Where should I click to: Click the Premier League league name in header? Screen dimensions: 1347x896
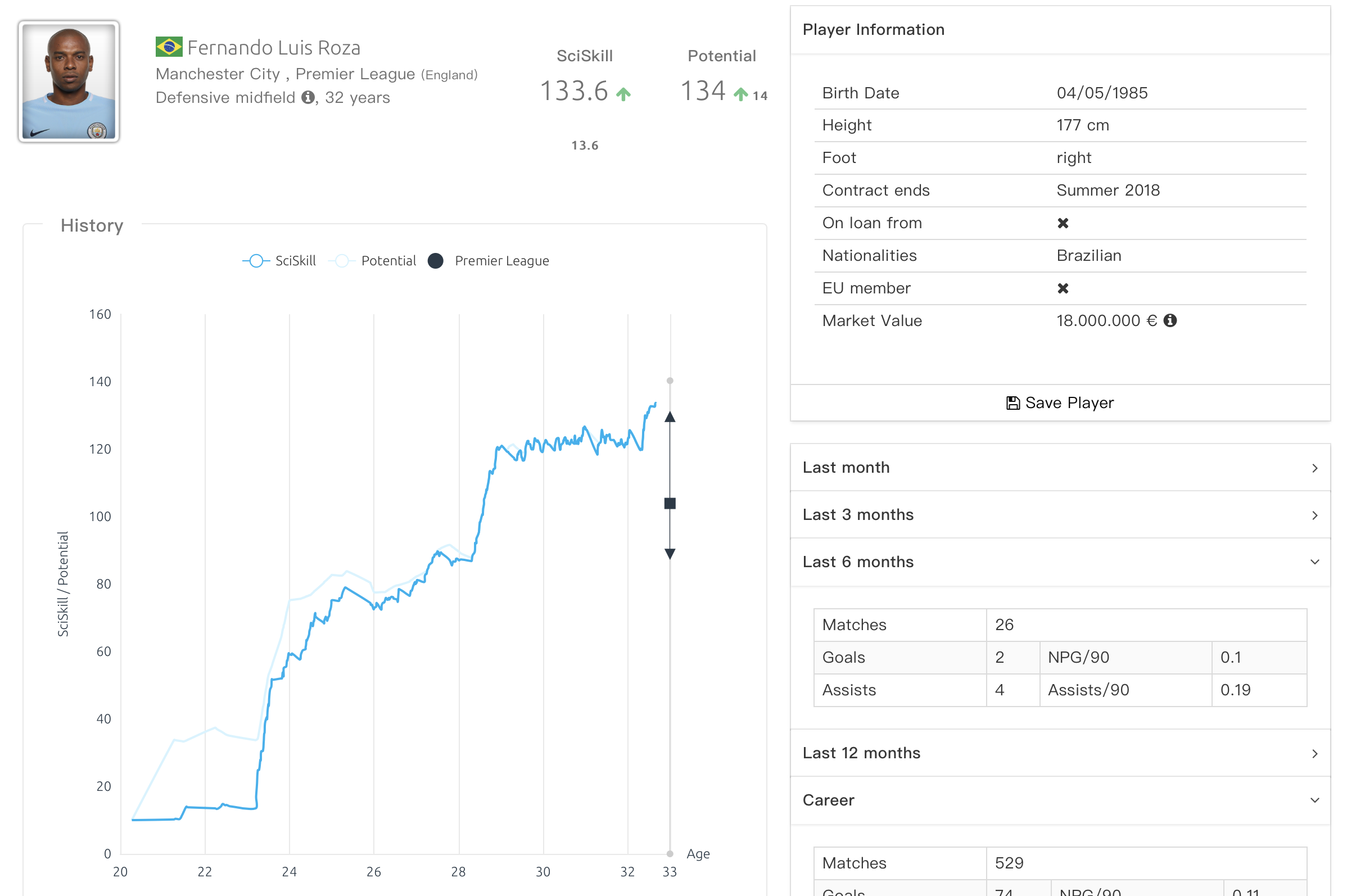[355, 74]
